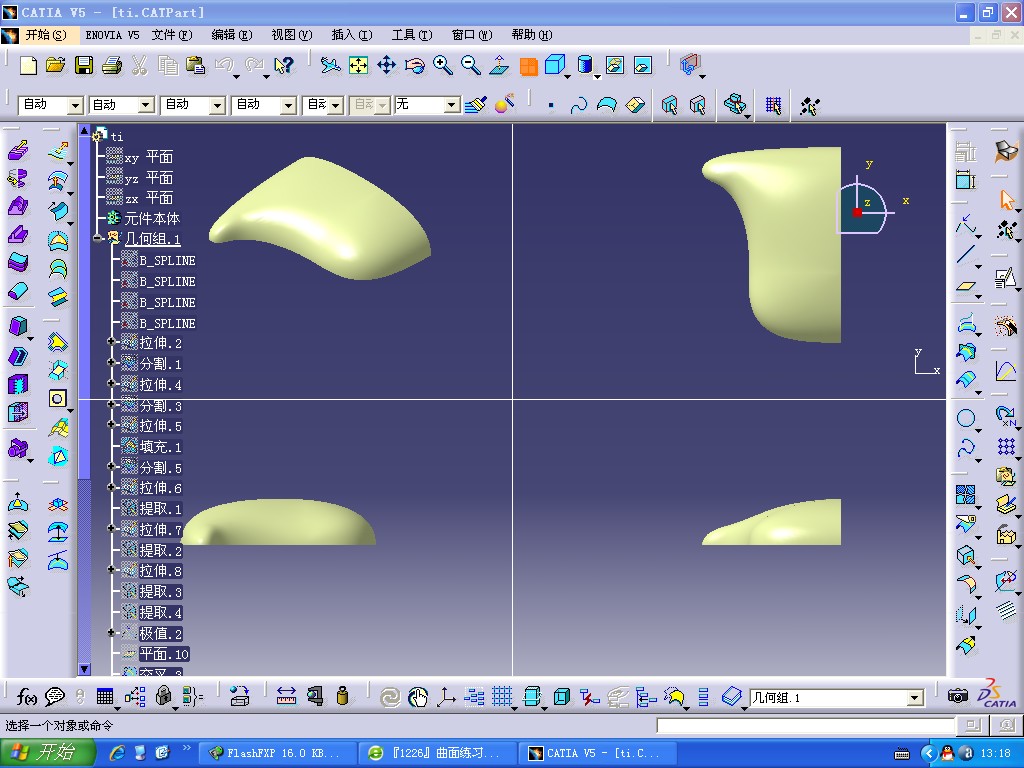Click isometric view cube icon
The height and width of the screenshot is (768, 1024).
tap(554, 65)
